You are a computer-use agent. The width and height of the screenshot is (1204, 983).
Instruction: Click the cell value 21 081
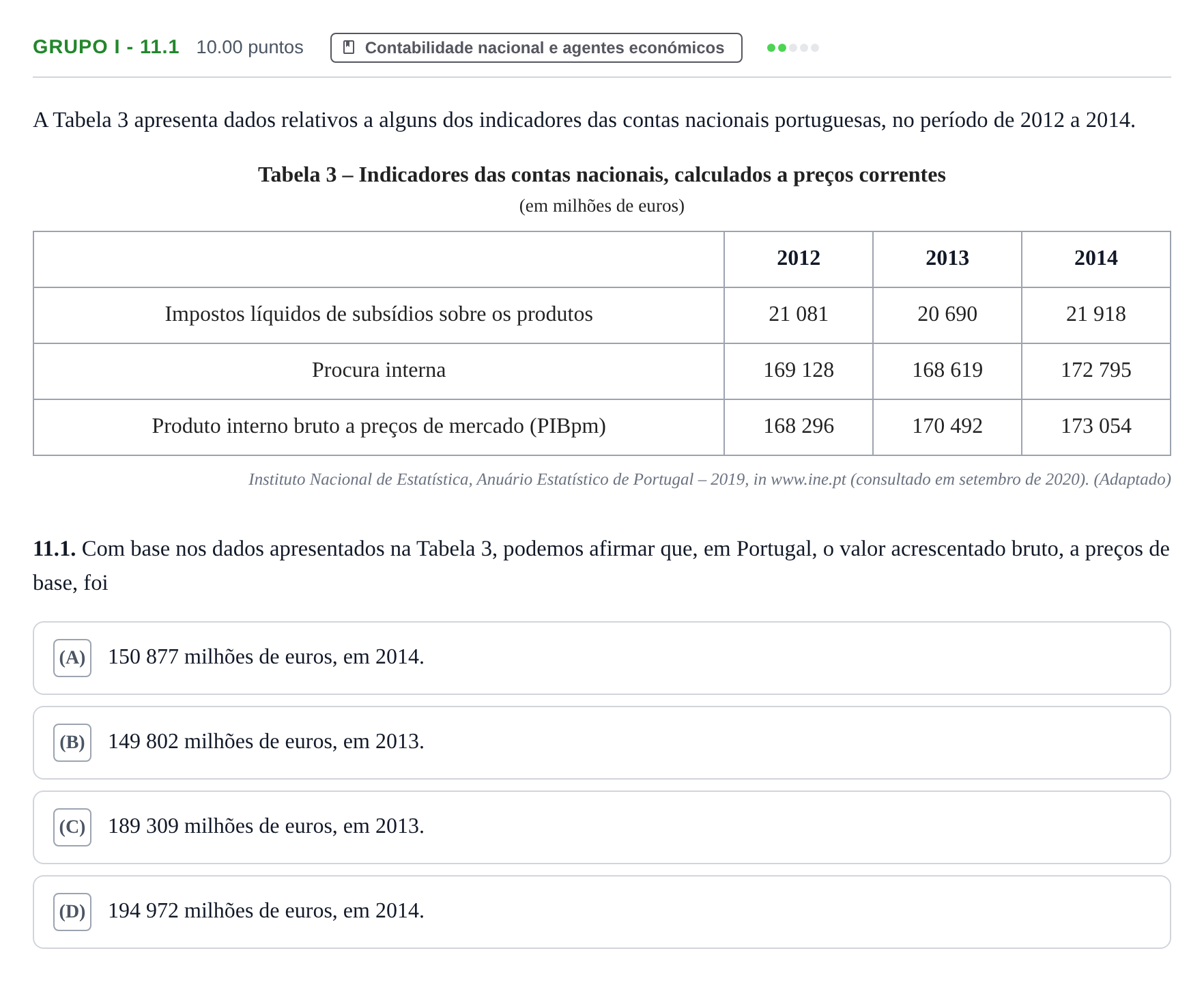[799, 314]
